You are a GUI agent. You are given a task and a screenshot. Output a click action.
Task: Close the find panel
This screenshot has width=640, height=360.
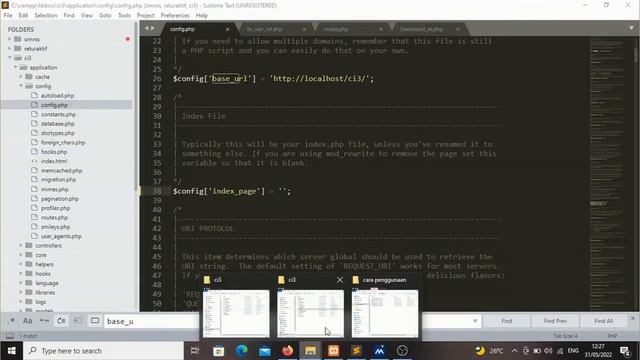(633, 318)
